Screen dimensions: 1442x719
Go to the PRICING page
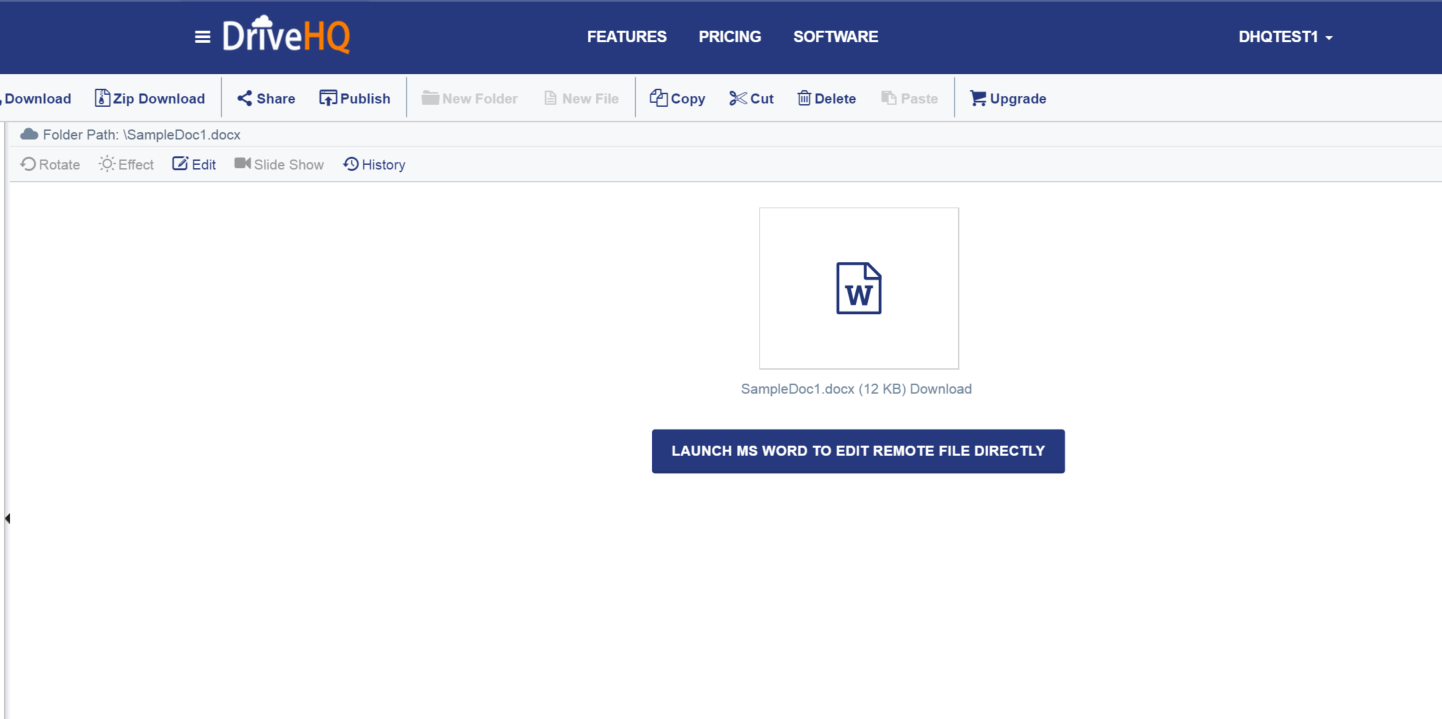(729, 37)
